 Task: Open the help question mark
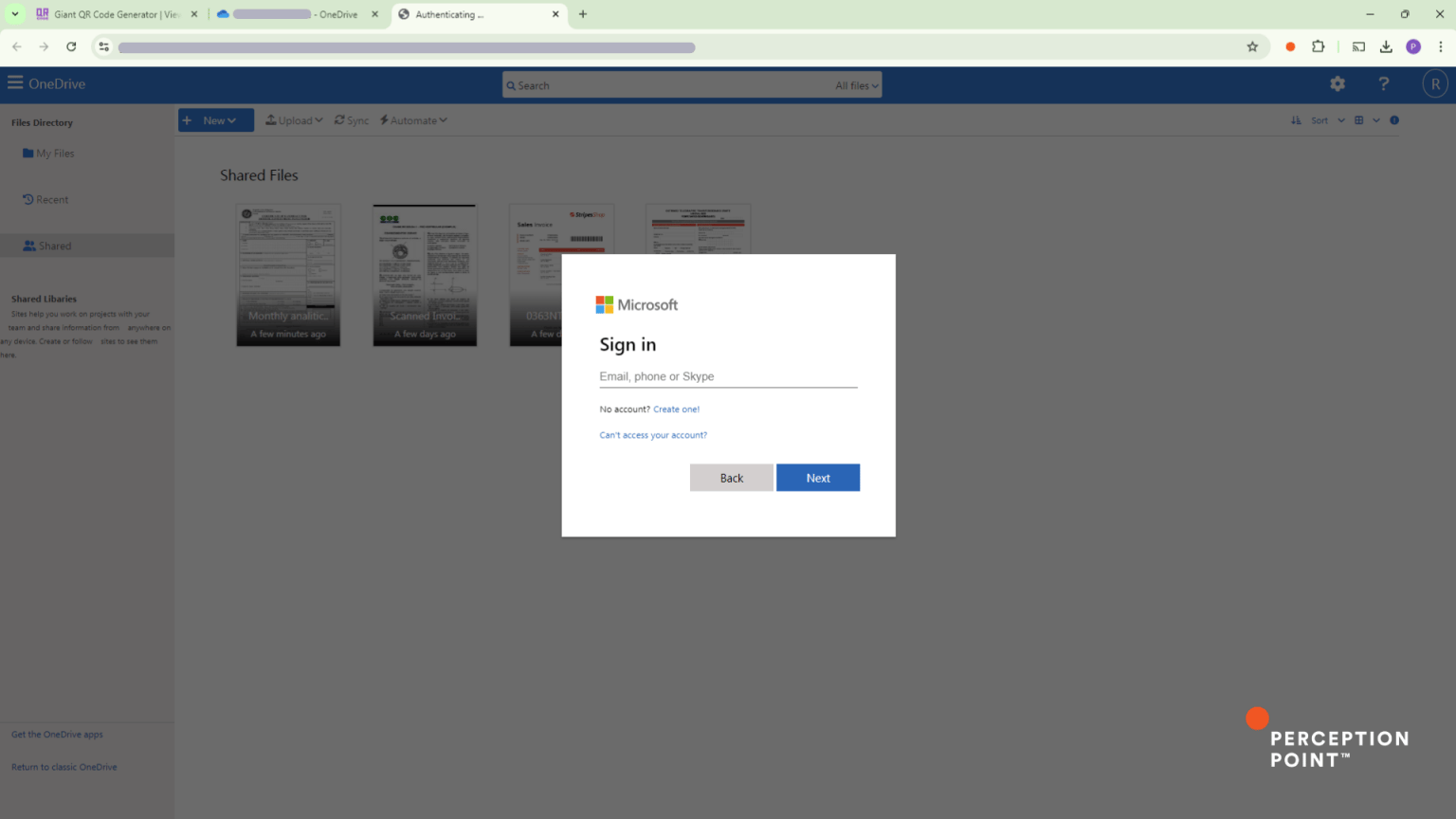coord(1384,84)
